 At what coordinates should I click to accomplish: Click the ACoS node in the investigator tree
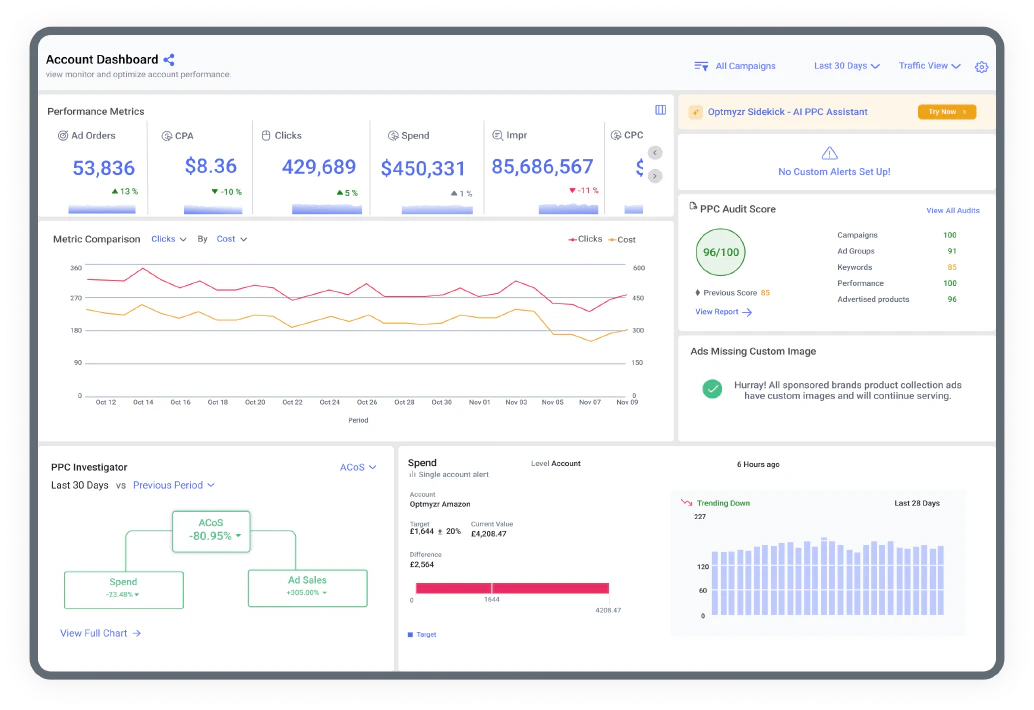(x=210, y=530)
